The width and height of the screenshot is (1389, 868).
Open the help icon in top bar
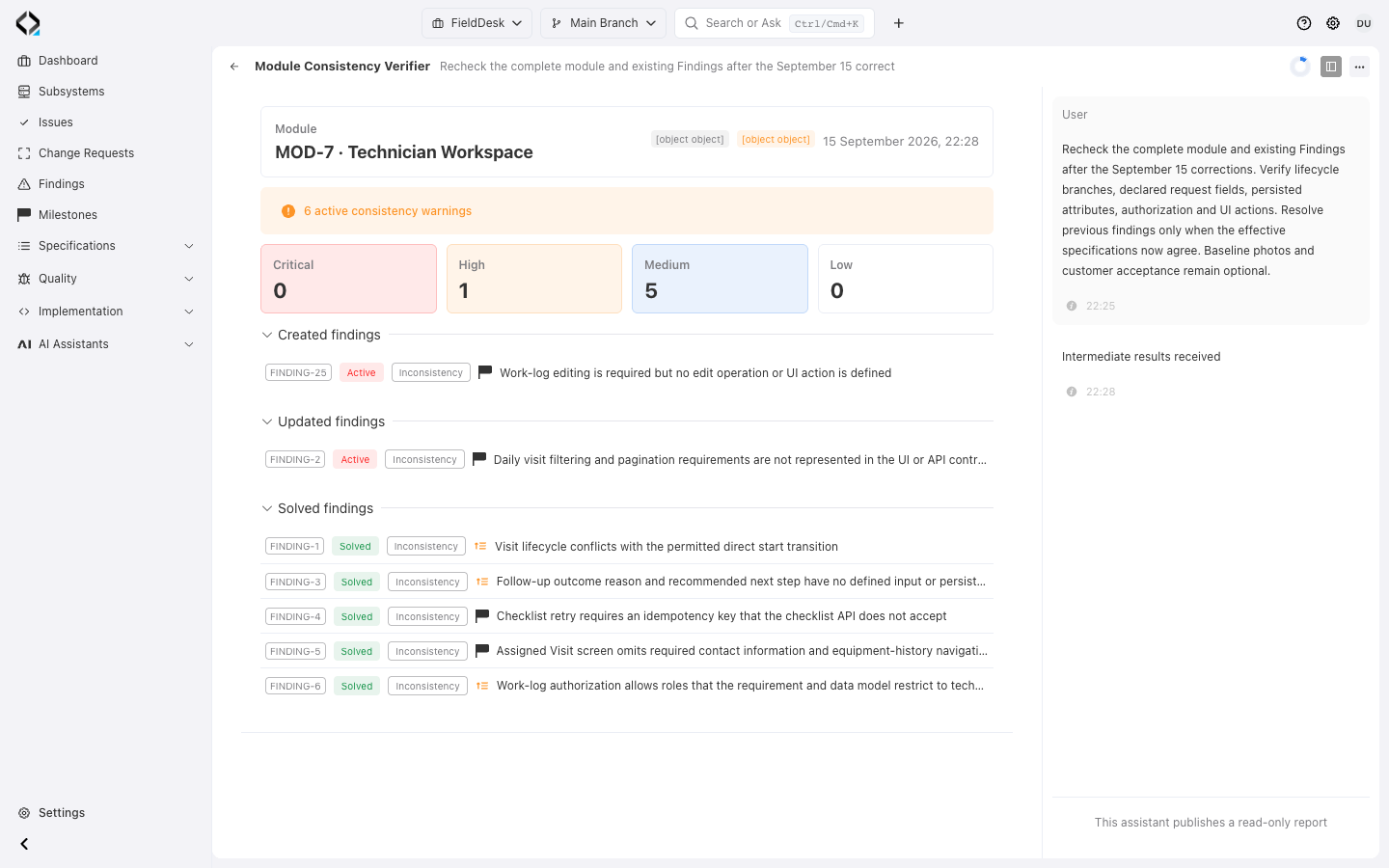pos(1304,23)
